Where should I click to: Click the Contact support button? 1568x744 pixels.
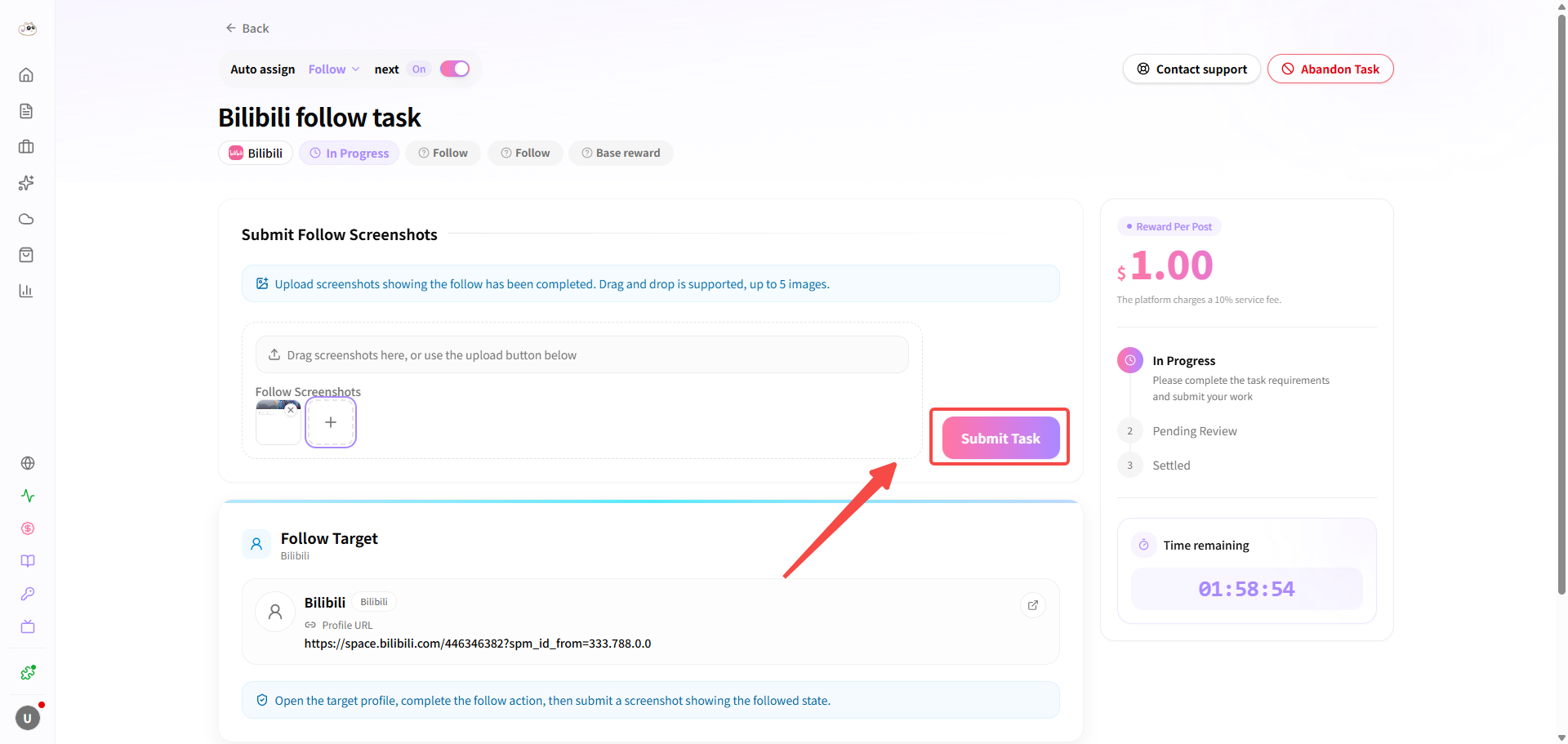coord(1192,69)
